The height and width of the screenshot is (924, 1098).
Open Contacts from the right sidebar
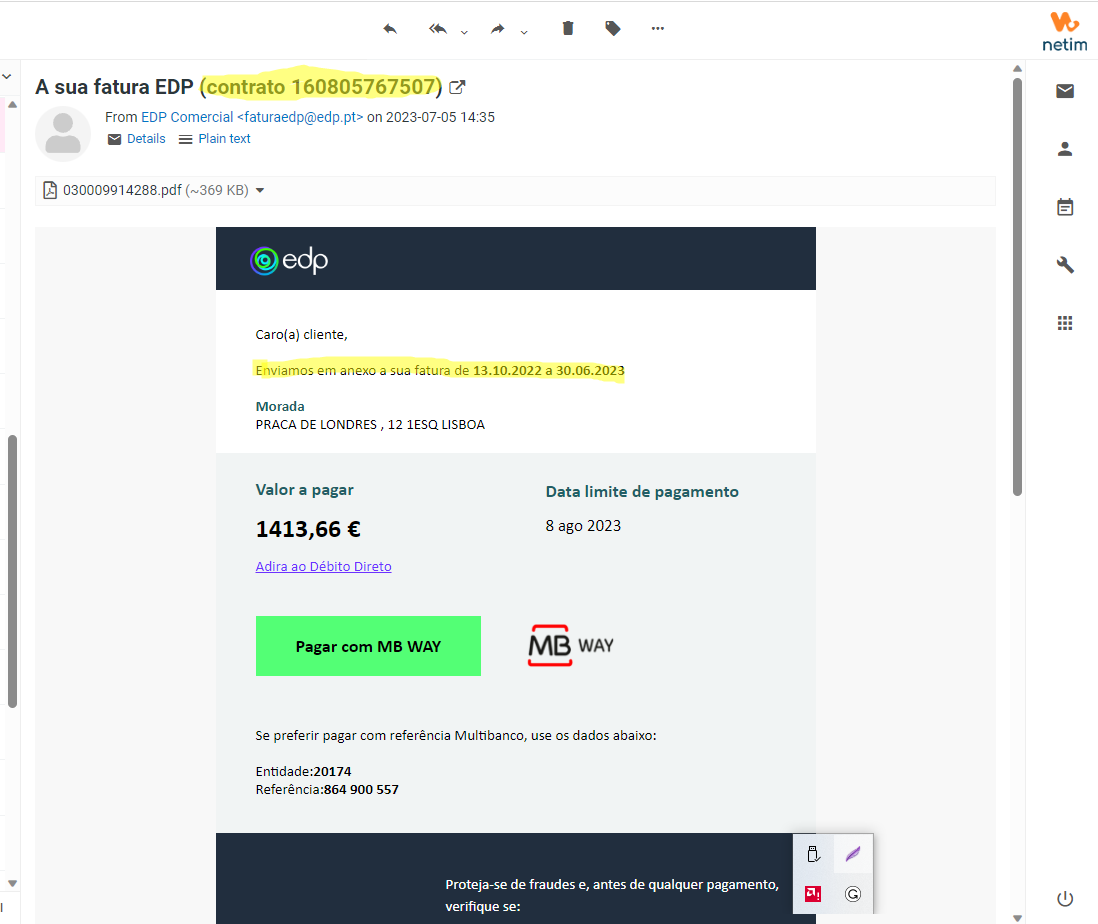coord(1064,148)
